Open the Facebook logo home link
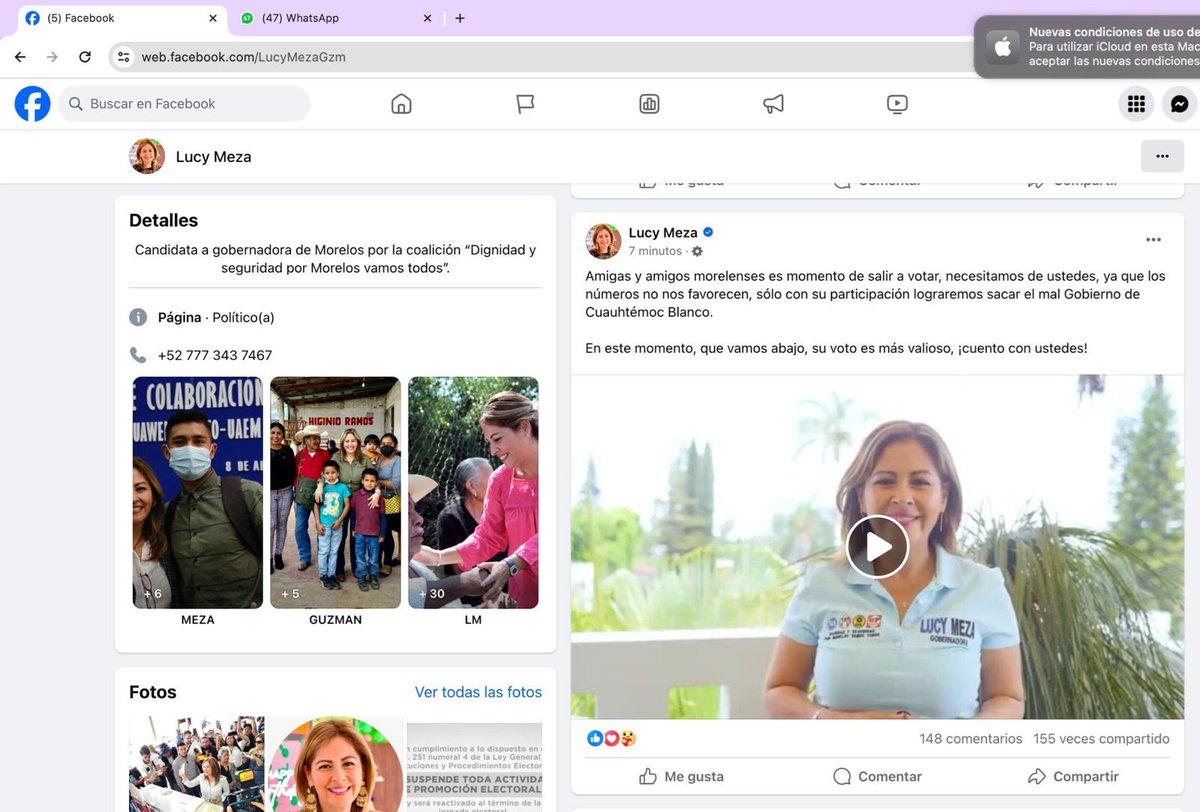This screenshot has height=812, width=1200. click(32, 104)
